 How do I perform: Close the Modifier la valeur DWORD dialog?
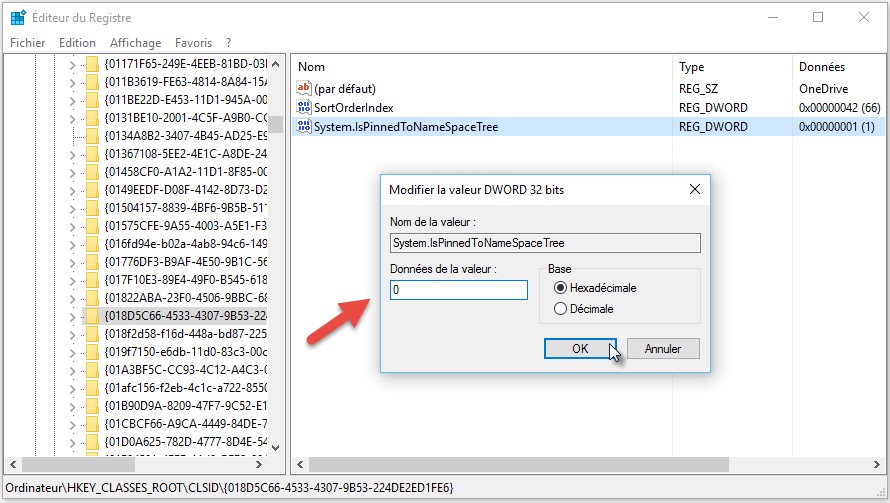694,189
